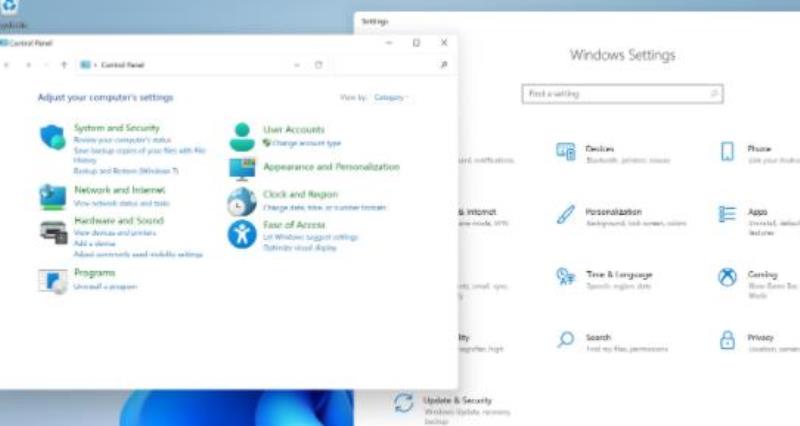Click the Back arrow in Control Panel
The width and height of the screenshot is (800, 426).
7,65
